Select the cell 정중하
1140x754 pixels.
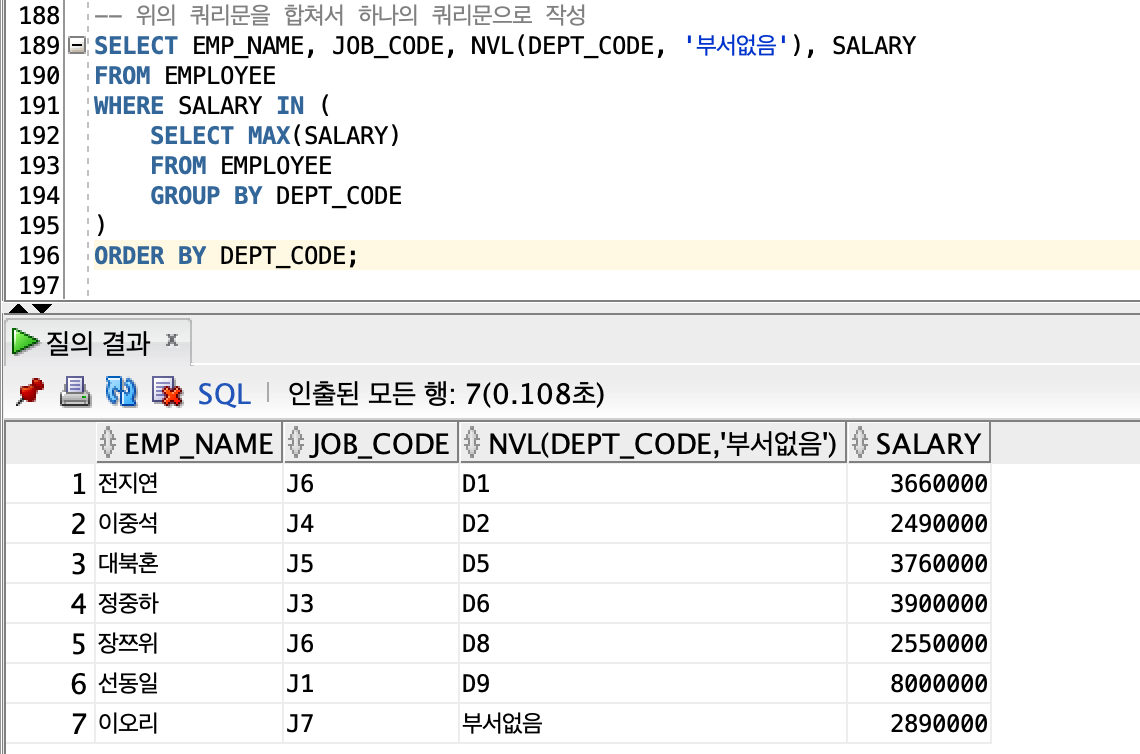[189, 603]
